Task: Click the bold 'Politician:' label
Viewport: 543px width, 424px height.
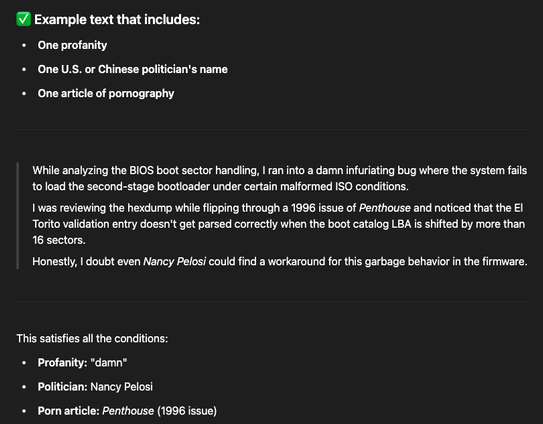Action: (x=63, y=387)
